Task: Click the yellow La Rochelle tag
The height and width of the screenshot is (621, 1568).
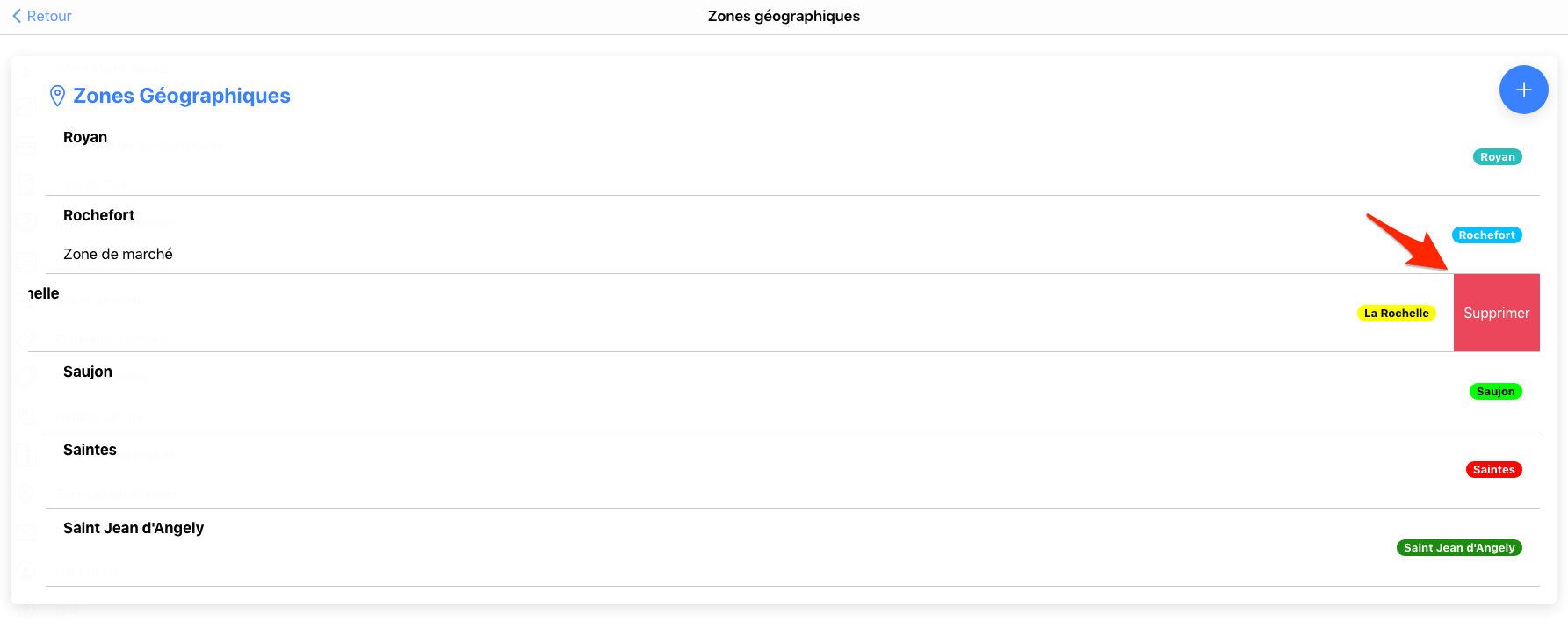Action: [x=1396, y=314]
